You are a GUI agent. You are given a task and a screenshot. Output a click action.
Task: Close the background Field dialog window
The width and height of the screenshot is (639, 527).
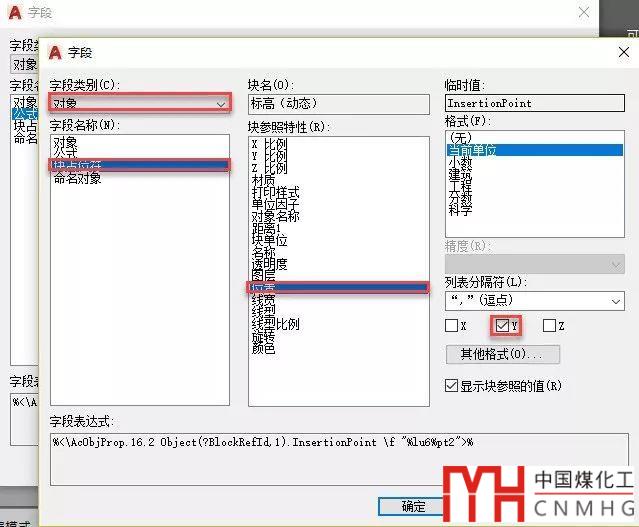click(584, 12)
